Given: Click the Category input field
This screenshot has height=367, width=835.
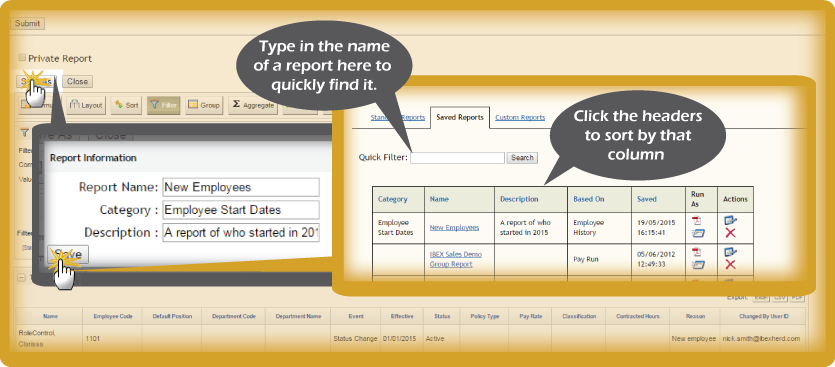Looking at the screenshot, I should click(241, 210).
